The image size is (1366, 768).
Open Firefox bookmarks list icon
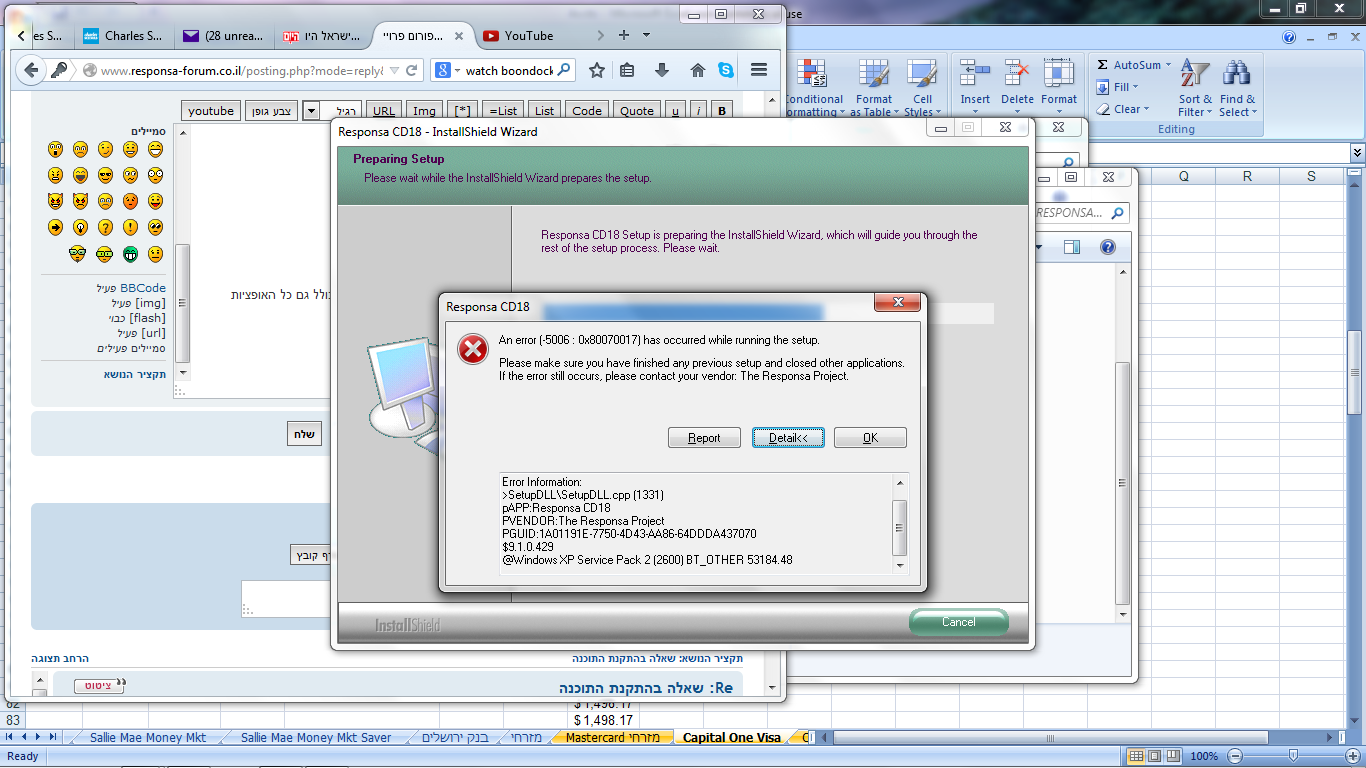pyautogui.click(x=627, y=70)
